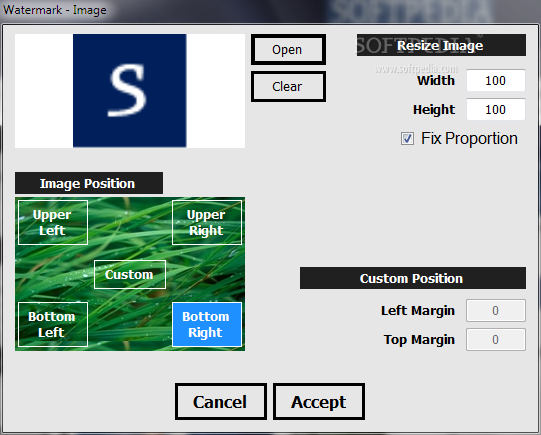
Task: Select the Upper Right position
Action: click(x=207, y=223)
